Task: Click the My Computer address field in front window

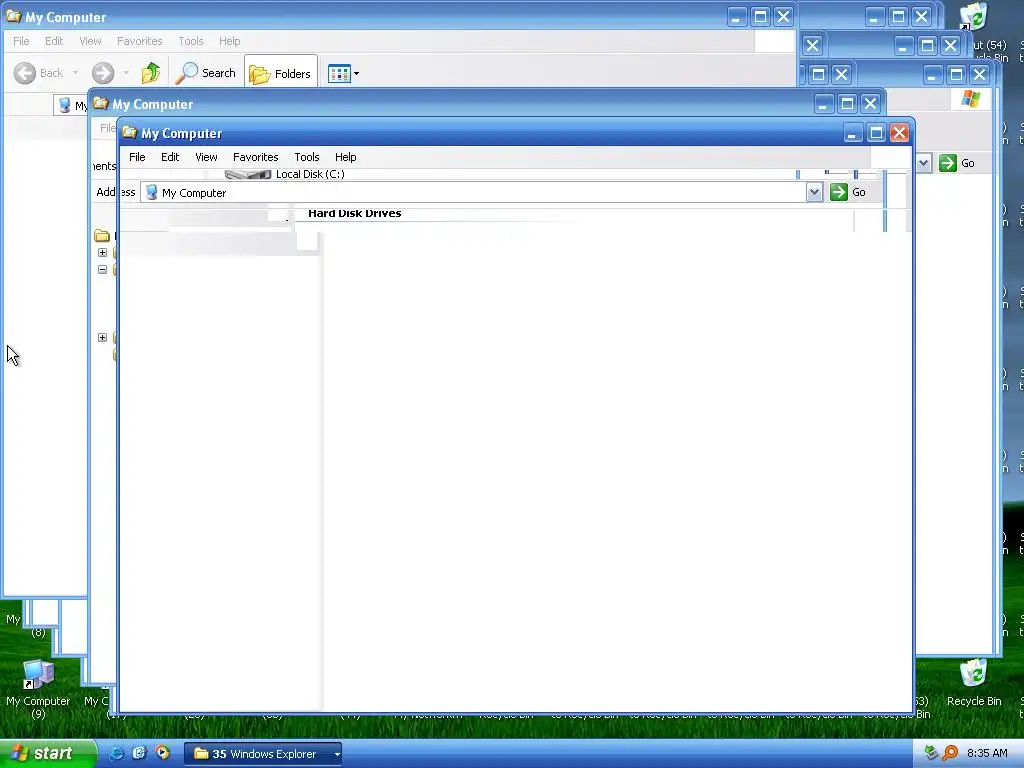Action: point(481,193)
